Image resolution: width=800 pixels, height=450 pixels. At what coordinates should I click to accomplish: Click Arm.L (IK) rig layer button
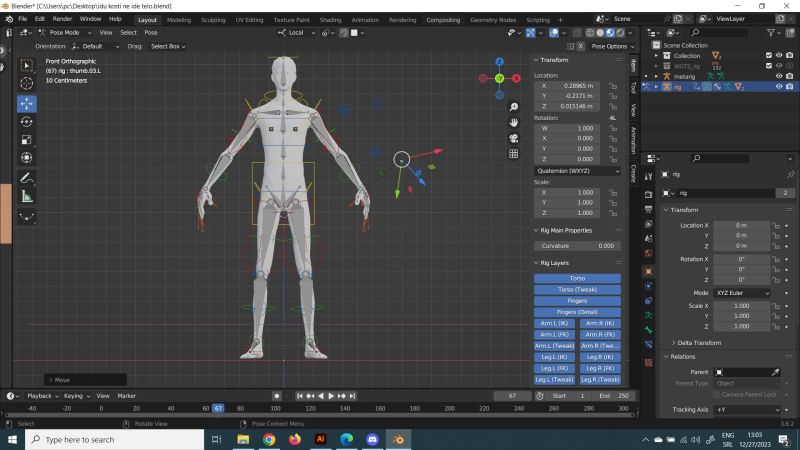coord(555,323)
